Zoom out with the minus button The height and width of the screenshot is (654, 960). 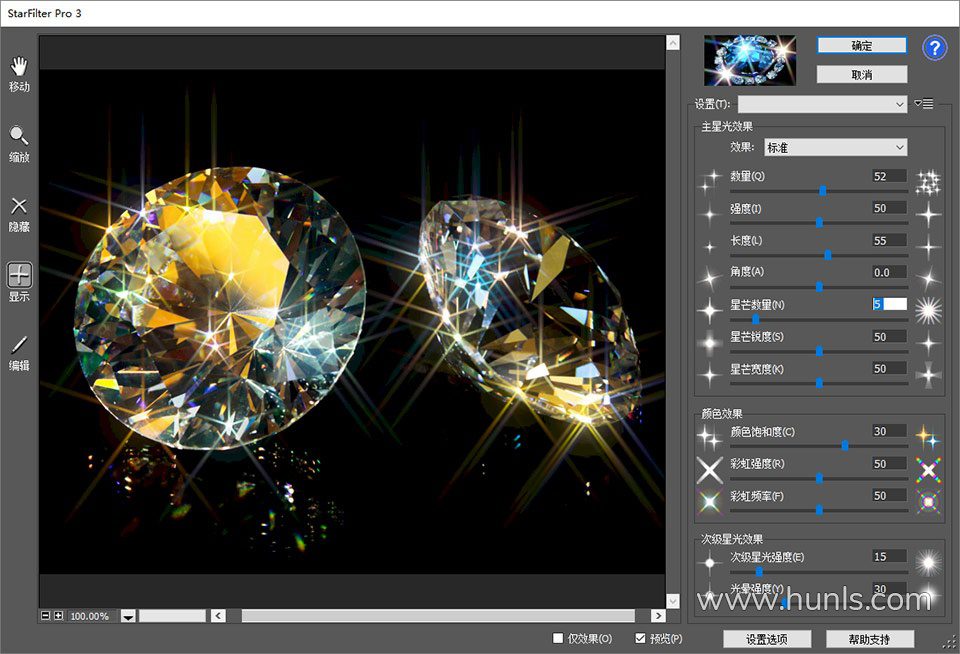(46, 615)
